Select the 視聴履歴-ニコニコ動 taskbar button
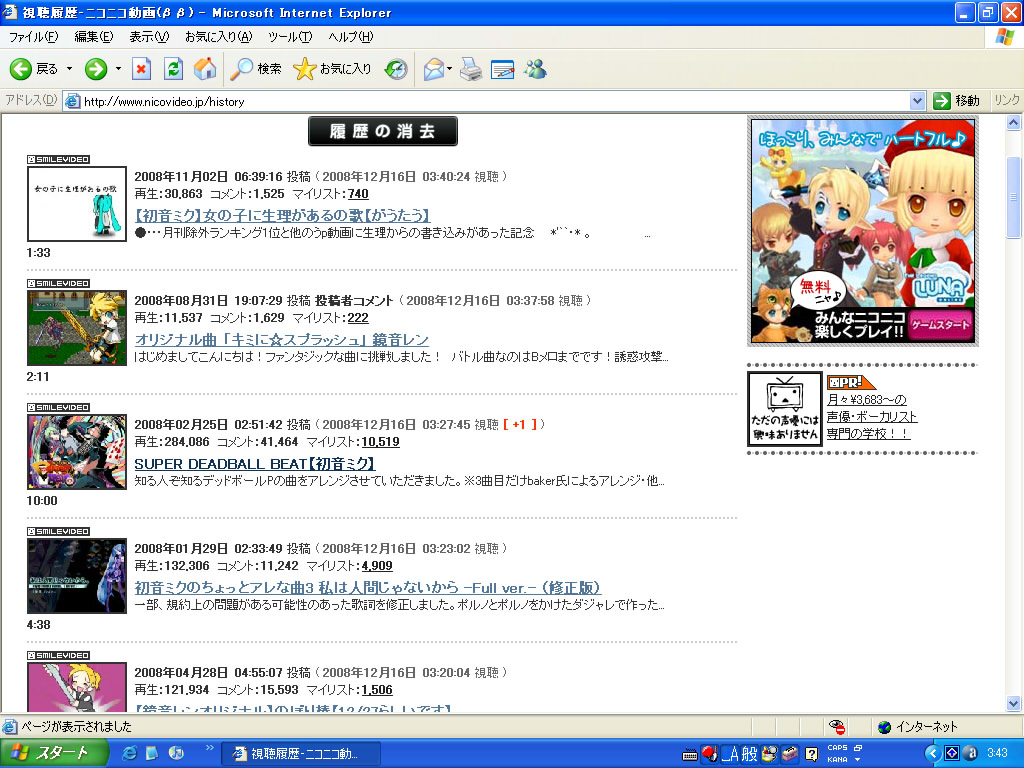 coord(300,754)
